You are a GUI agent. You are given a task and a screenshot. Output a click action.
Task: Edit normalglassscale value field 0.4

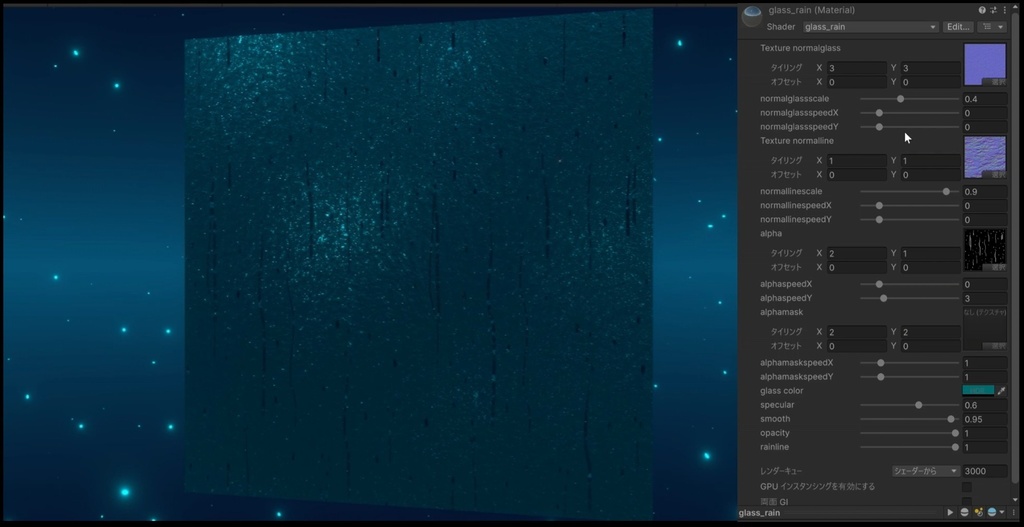(985, 99)
